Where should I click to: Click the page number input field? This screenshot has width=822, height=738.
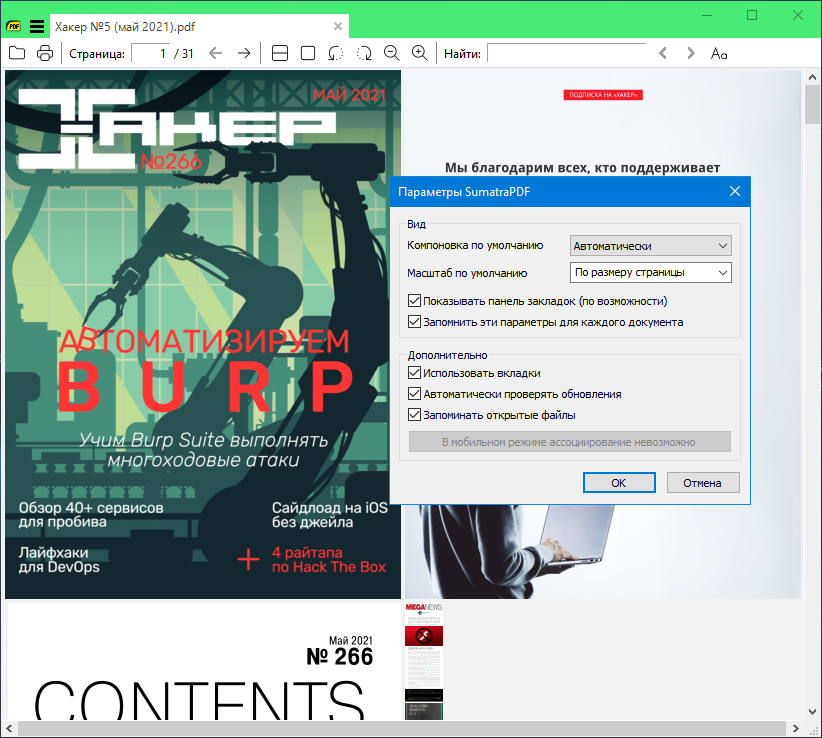(x=150, y=53)
